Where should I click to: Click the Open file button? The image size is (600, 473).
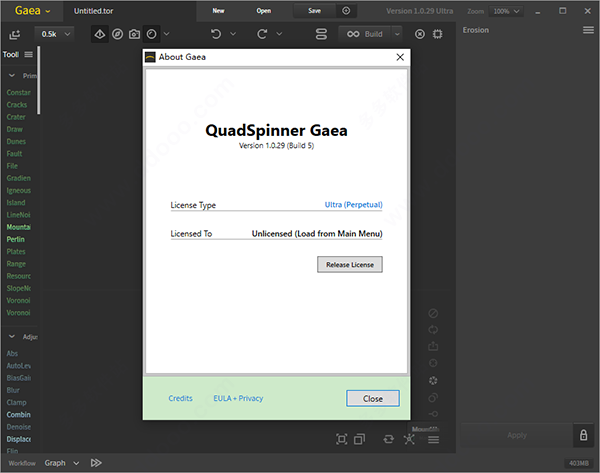point(264,11)
